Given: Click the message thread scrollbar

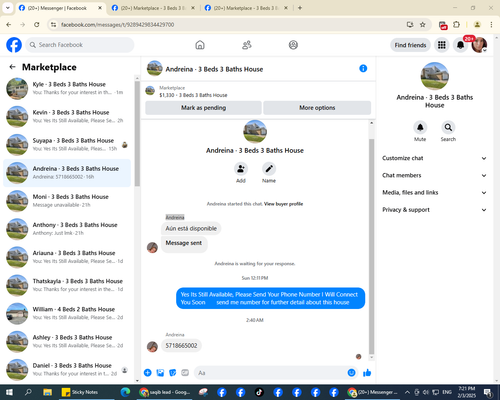Looking at the screenshot, I should pos(372,247).
